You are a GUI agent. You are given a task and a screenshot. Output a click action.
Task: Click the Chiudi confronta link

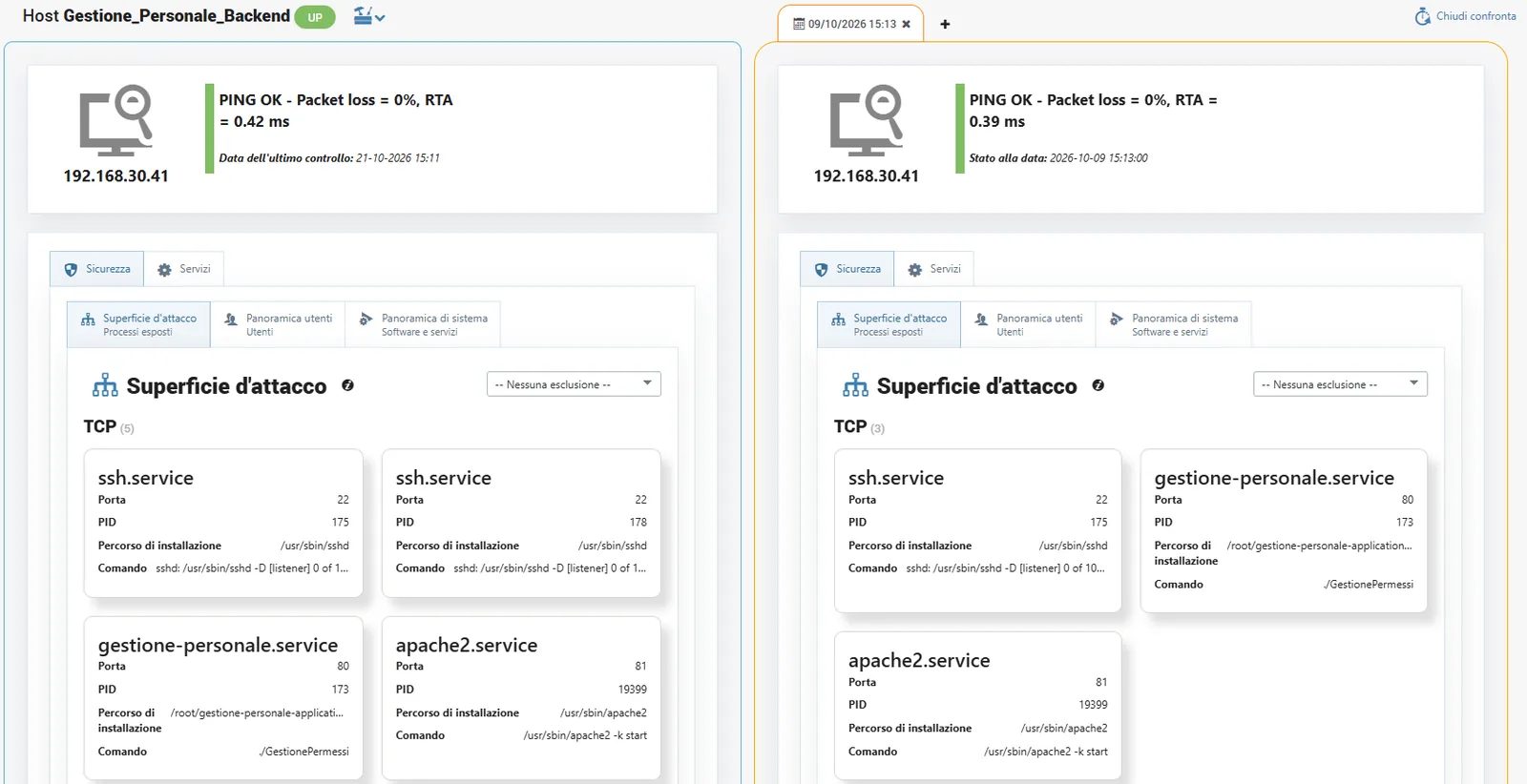[x=1465, y=16]
